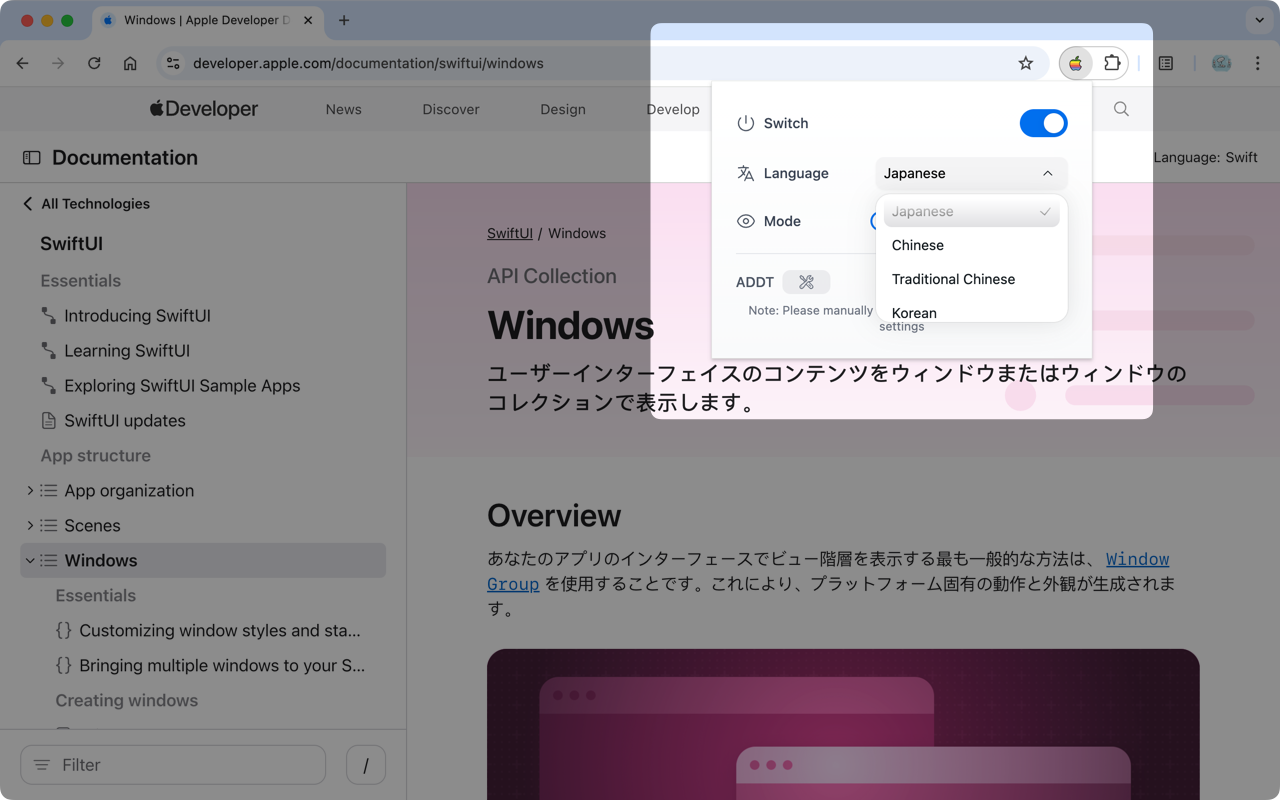Click App structure section heading
Viewport: 1280px width, 800px height.
(95, 455)
